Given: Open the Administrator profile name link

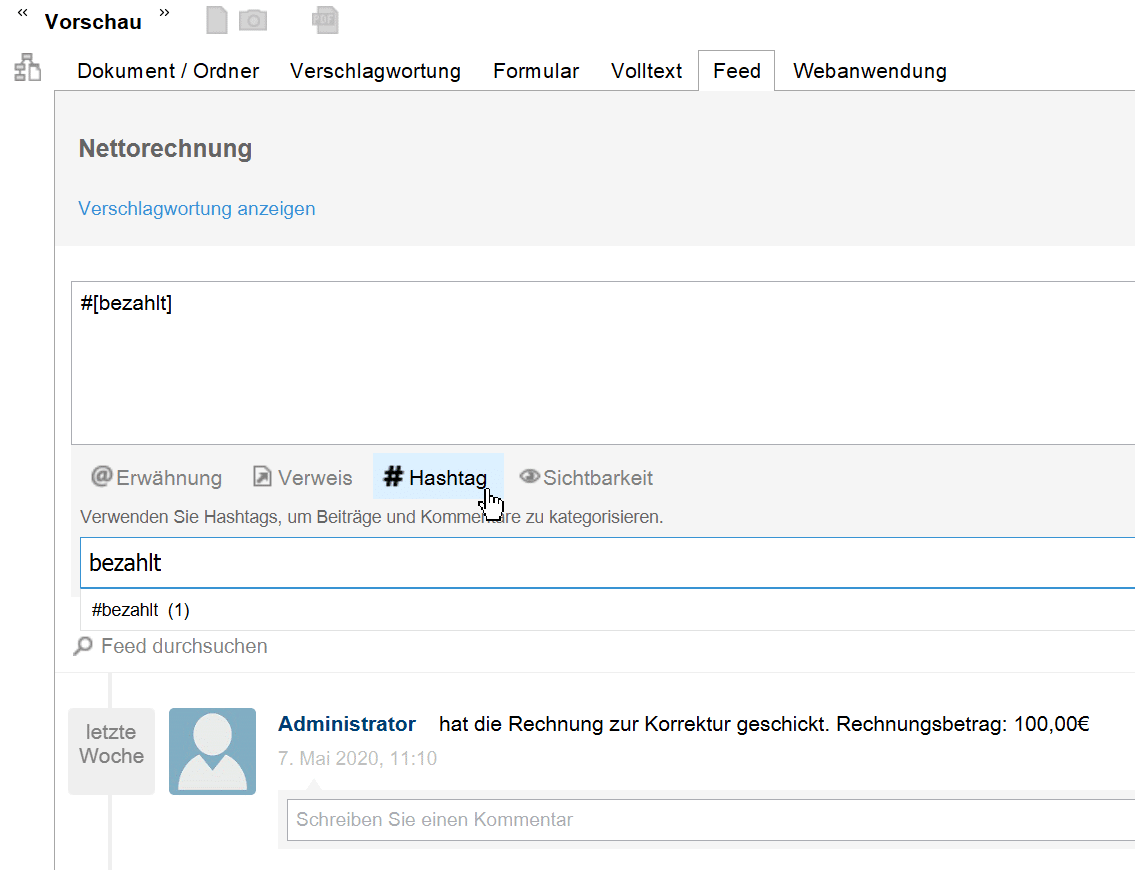Looking at the screenshot, I should (346, 724).
